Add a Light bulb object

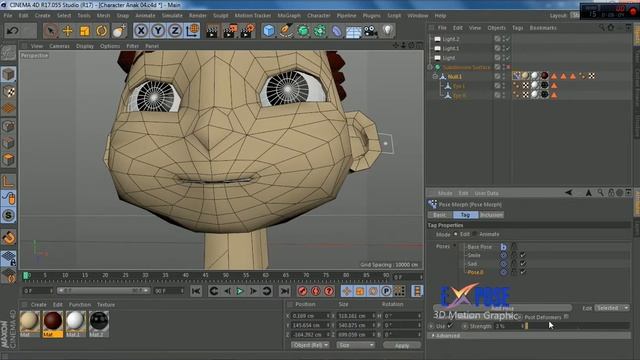point(388,31)
